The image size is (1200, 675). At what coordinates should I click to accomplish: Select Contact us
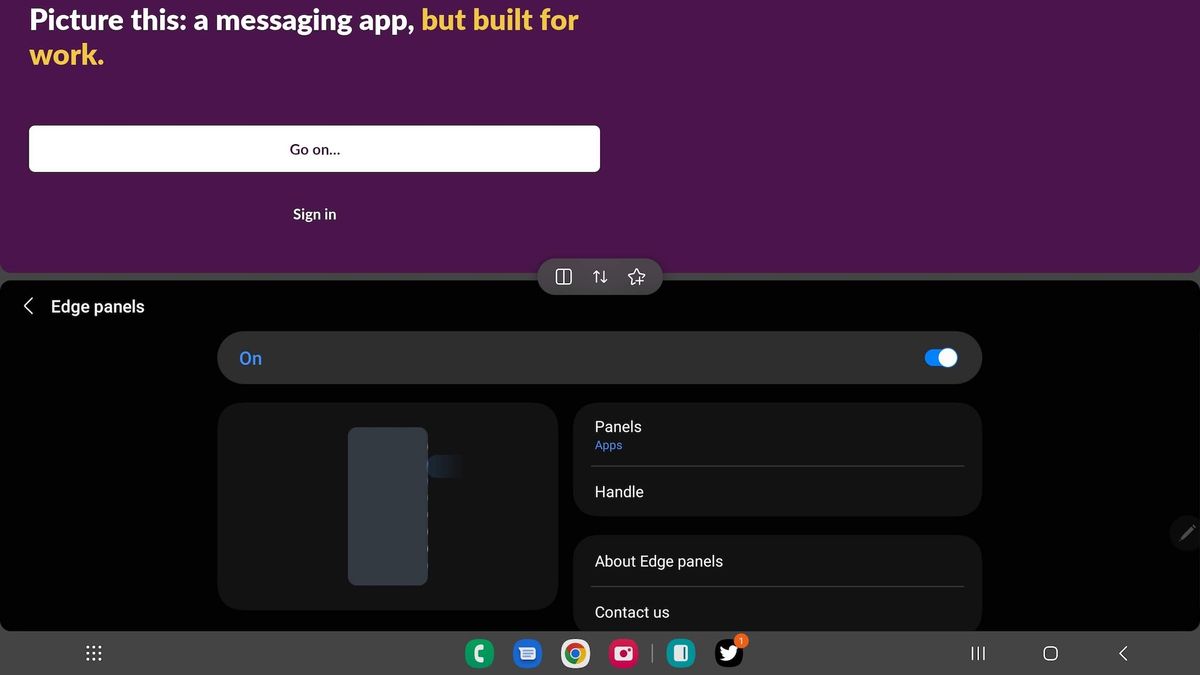click(x=777, y=612)
